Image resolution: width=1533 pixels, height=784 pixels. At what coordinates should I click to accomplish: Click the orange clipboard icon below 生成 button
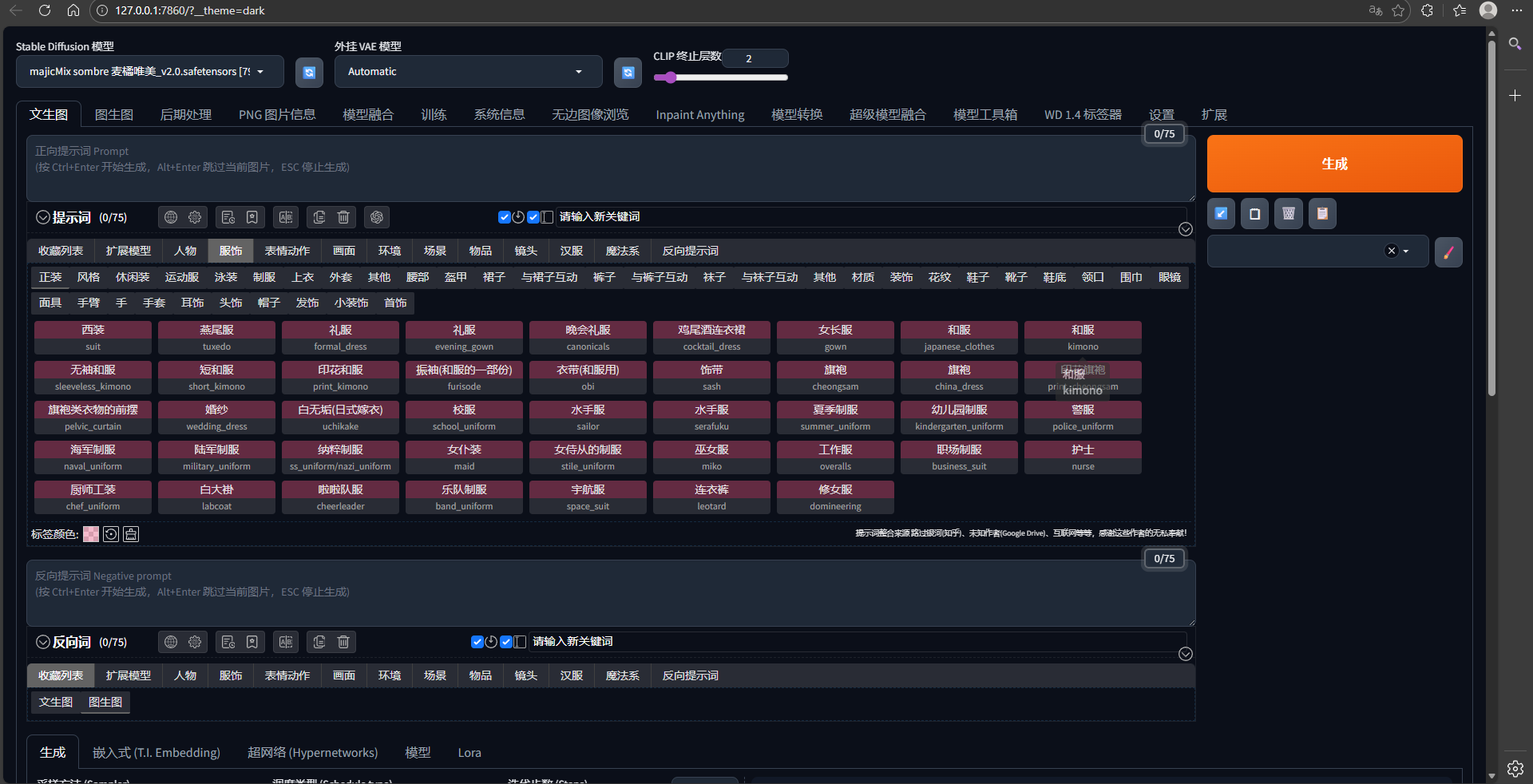tap(1322, 214)
